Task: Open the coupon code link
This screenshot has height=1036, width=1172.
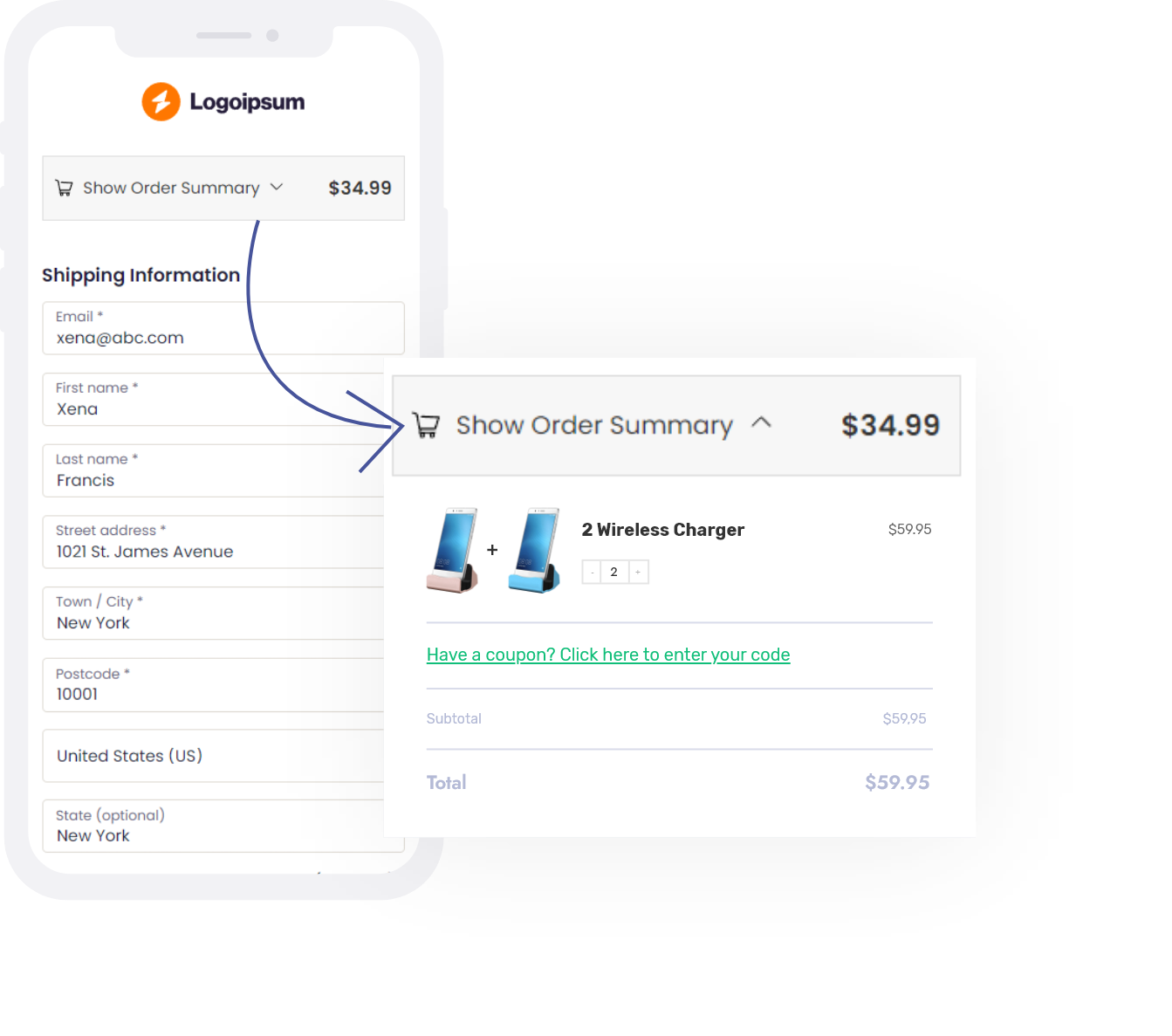Action: pos(608,655)
